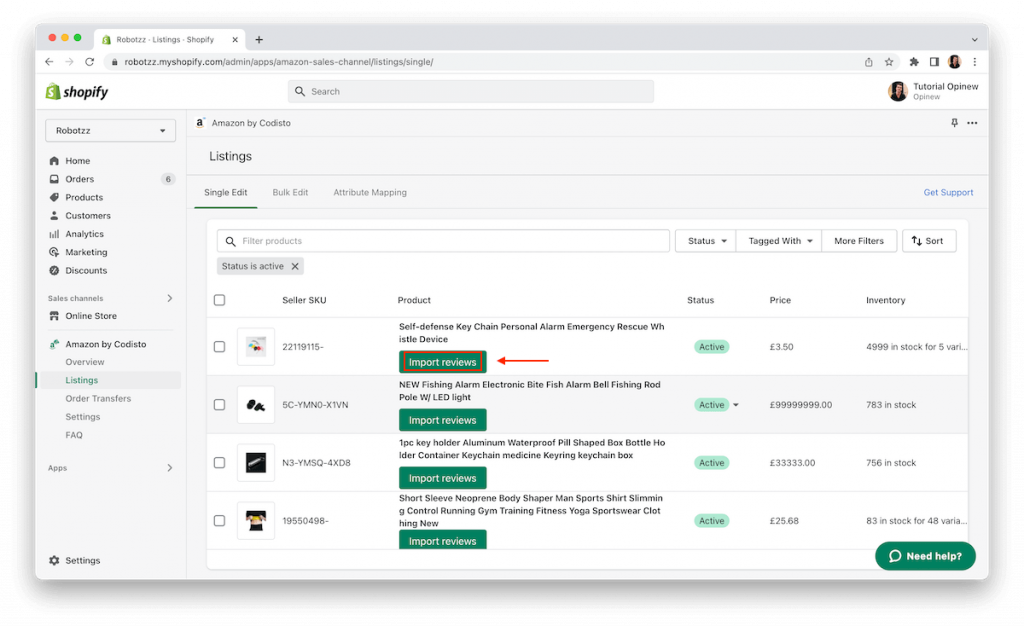
Task: Click the Orders icon in sidebar
Action: point(54,179)
